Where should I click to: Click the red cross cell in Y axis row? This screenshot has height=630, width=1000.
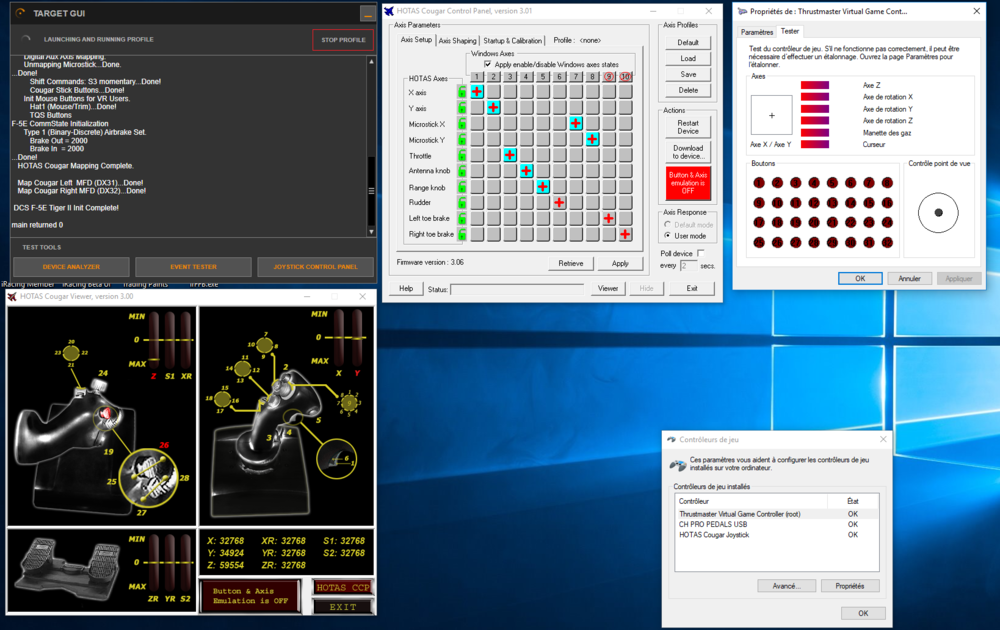(x=494, y=108)
